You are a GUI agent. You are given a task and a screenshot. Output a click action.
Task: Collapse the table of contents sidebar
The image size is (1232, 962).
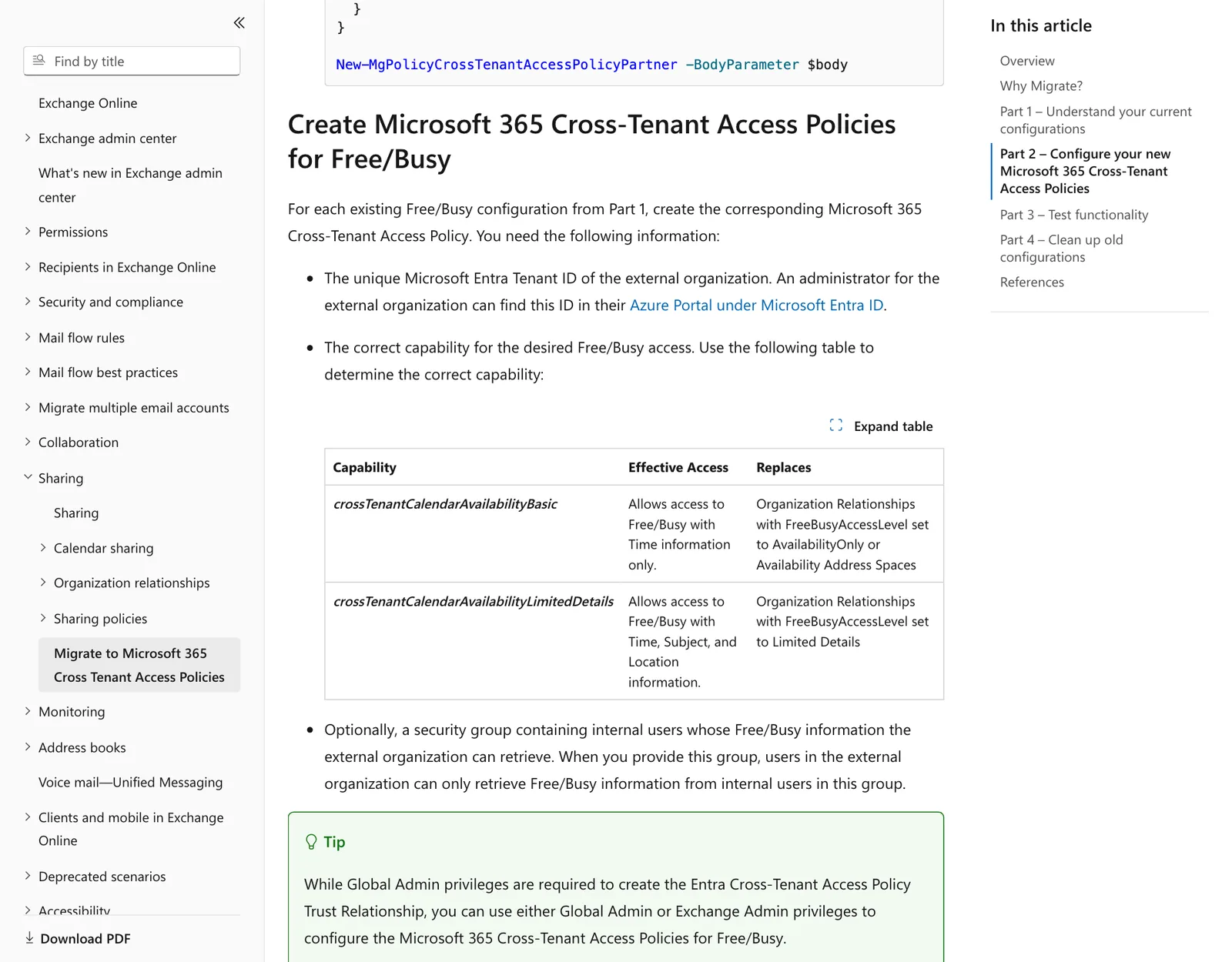click(x=239, y=23)
